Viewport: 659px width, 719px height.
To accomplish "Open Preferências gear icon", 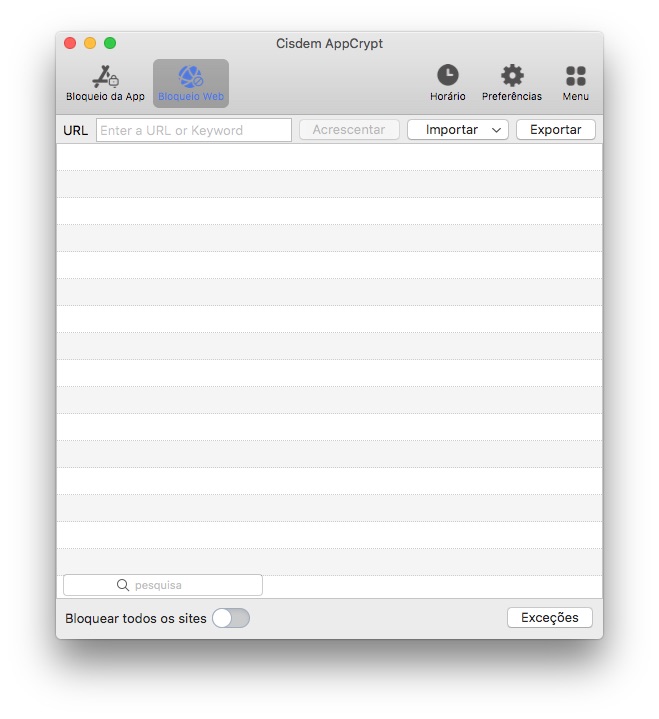I will [x=511, y=76].
